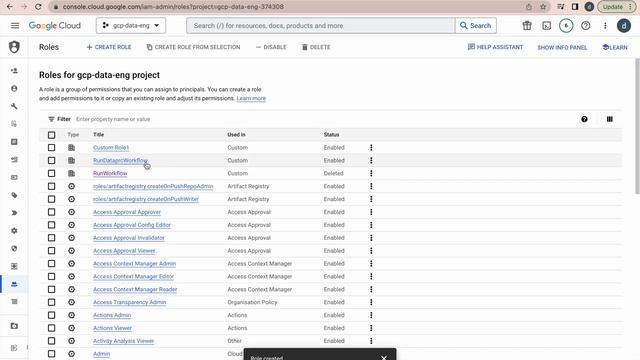Click the DELETE button
This screenshot has width=640, height=360.
[x=316, y=47]
